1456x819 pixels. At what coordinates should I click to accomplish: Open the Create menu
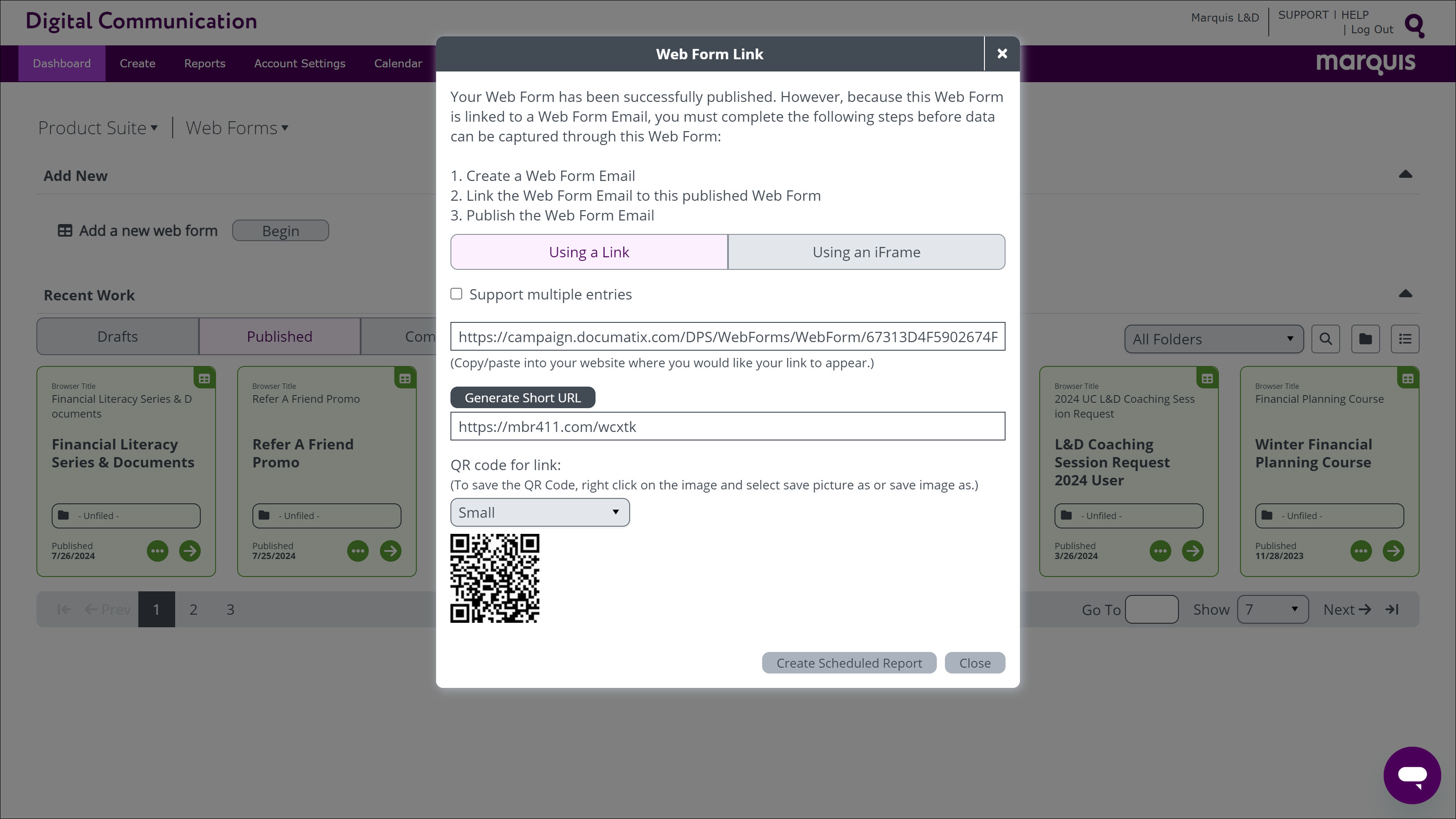tap(137, 63)
